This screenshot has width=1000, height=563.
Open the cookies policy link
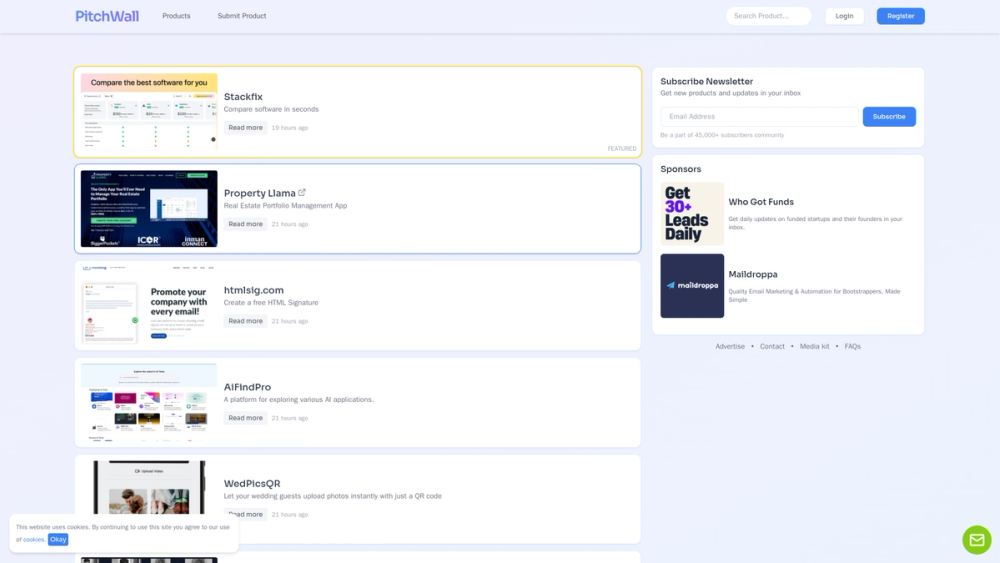(x=34, y=539)
